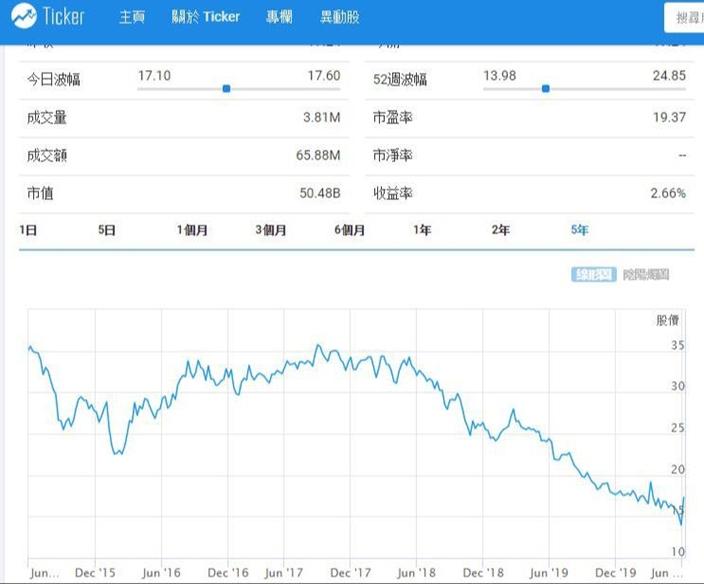Click the latest price point on chart
The image size is (704, 584).
tap(684, 497)
